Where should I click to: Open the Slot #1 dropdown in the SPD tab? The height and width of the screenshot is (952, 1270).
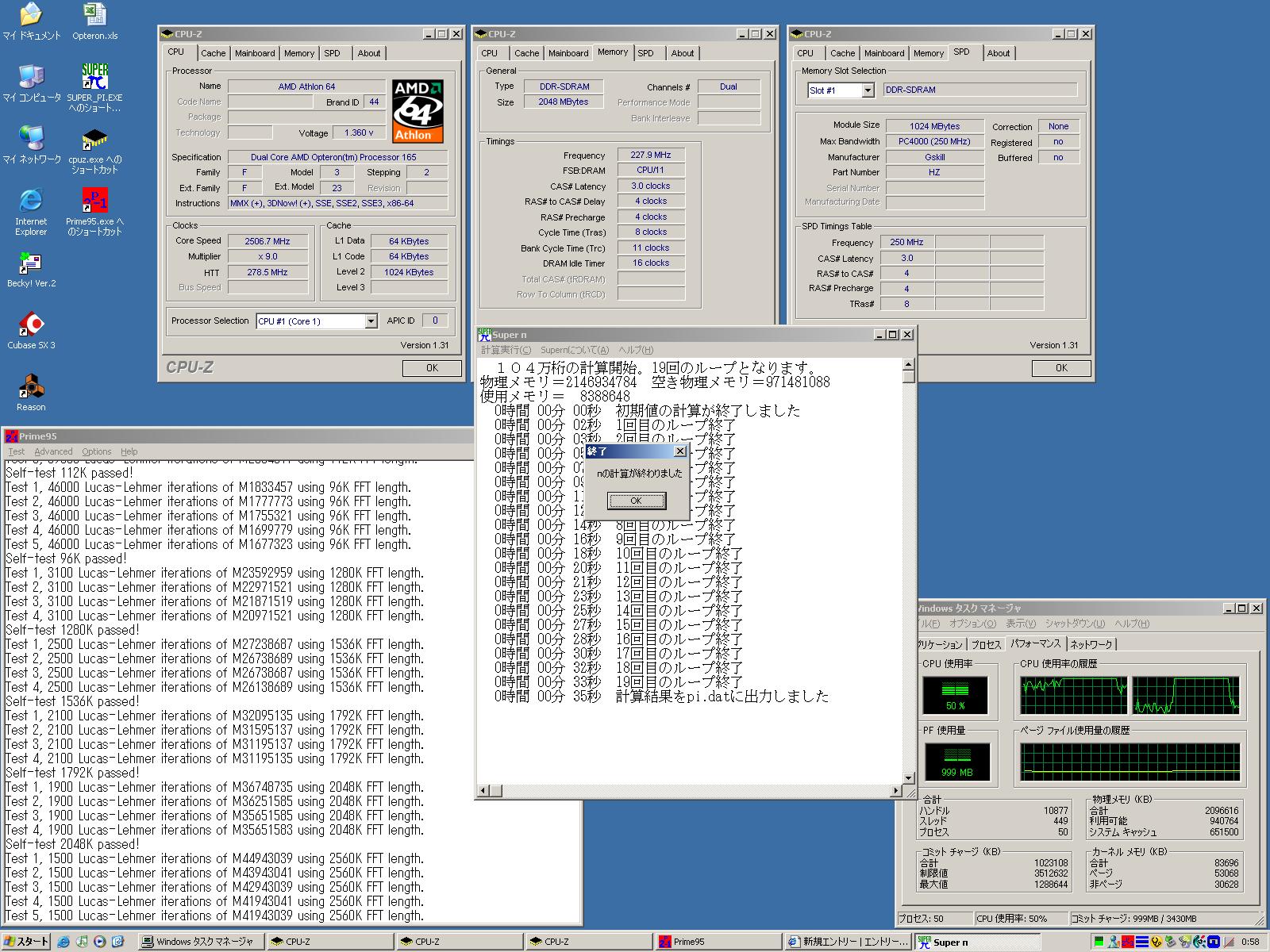click(868, 90)
